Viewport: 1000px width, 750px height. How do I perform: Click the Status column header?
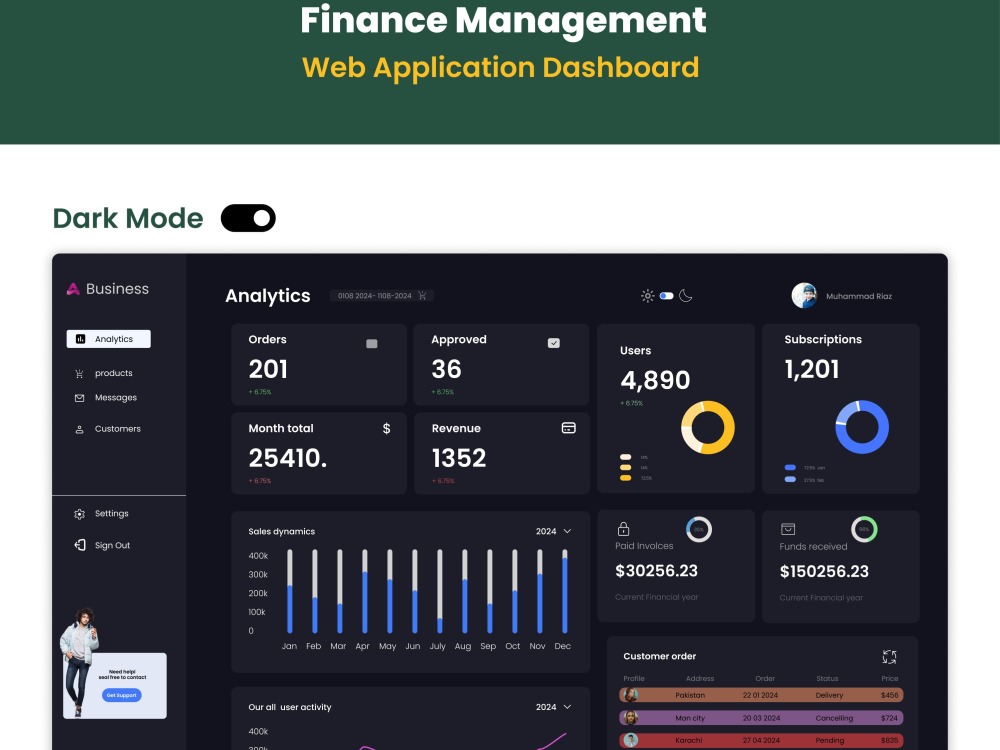pyautogui.click(x=827, y=679)
